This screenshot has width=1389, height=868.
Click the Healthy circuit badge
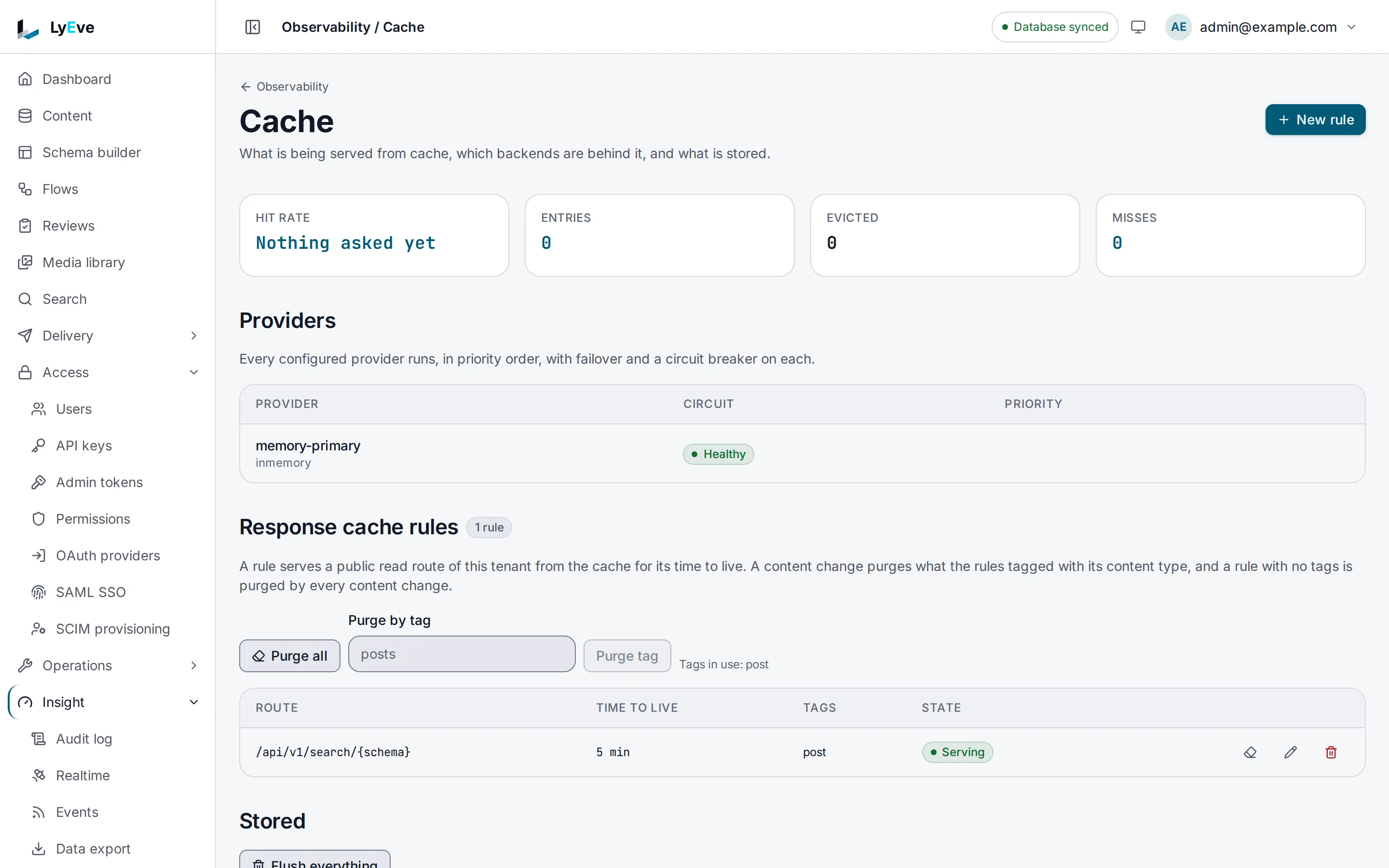(x=718, y=454)
